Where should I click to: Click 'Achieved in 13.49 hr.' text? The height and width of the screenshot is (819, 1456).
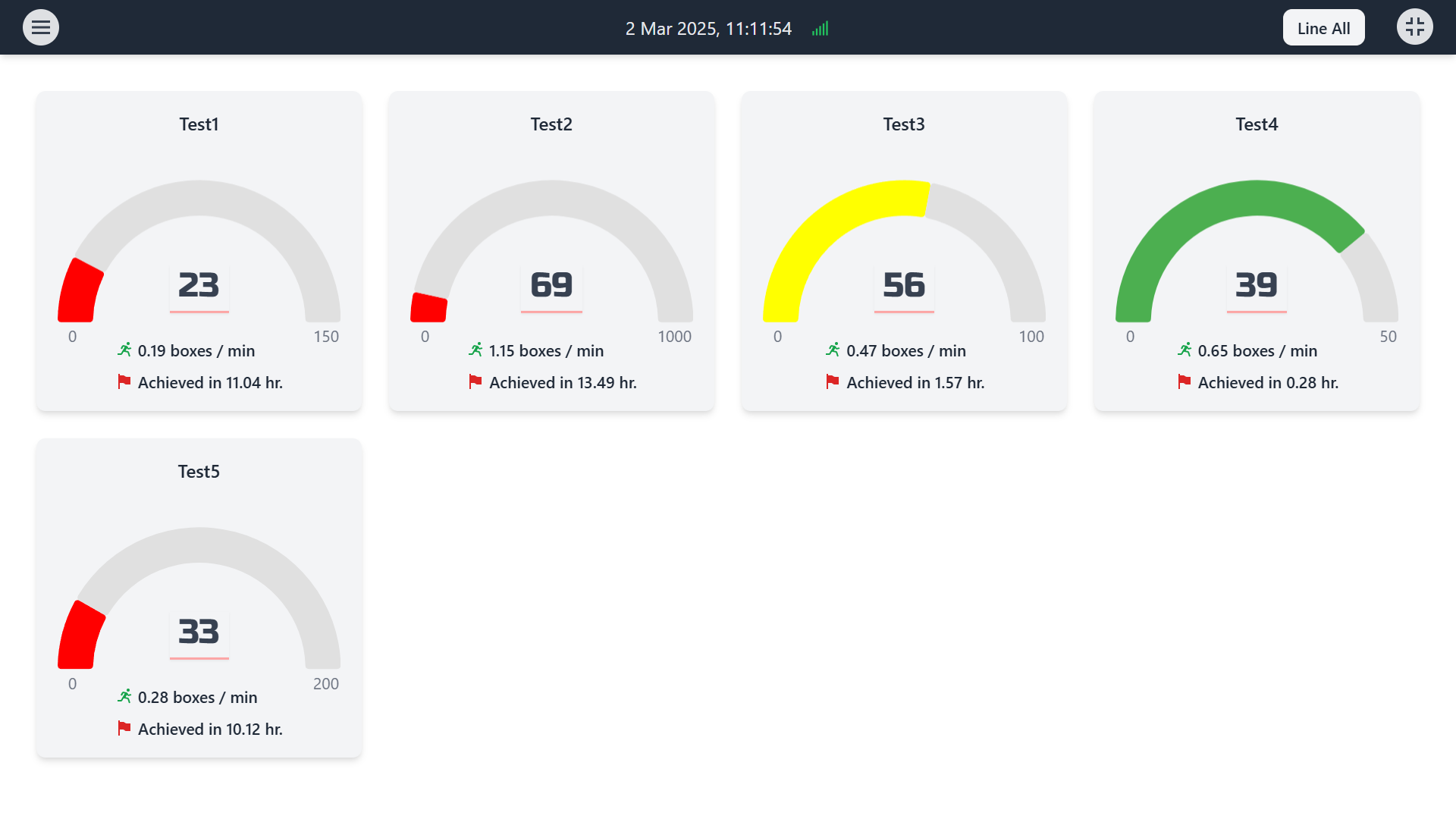pyautogui.click(x=563, y=383)
